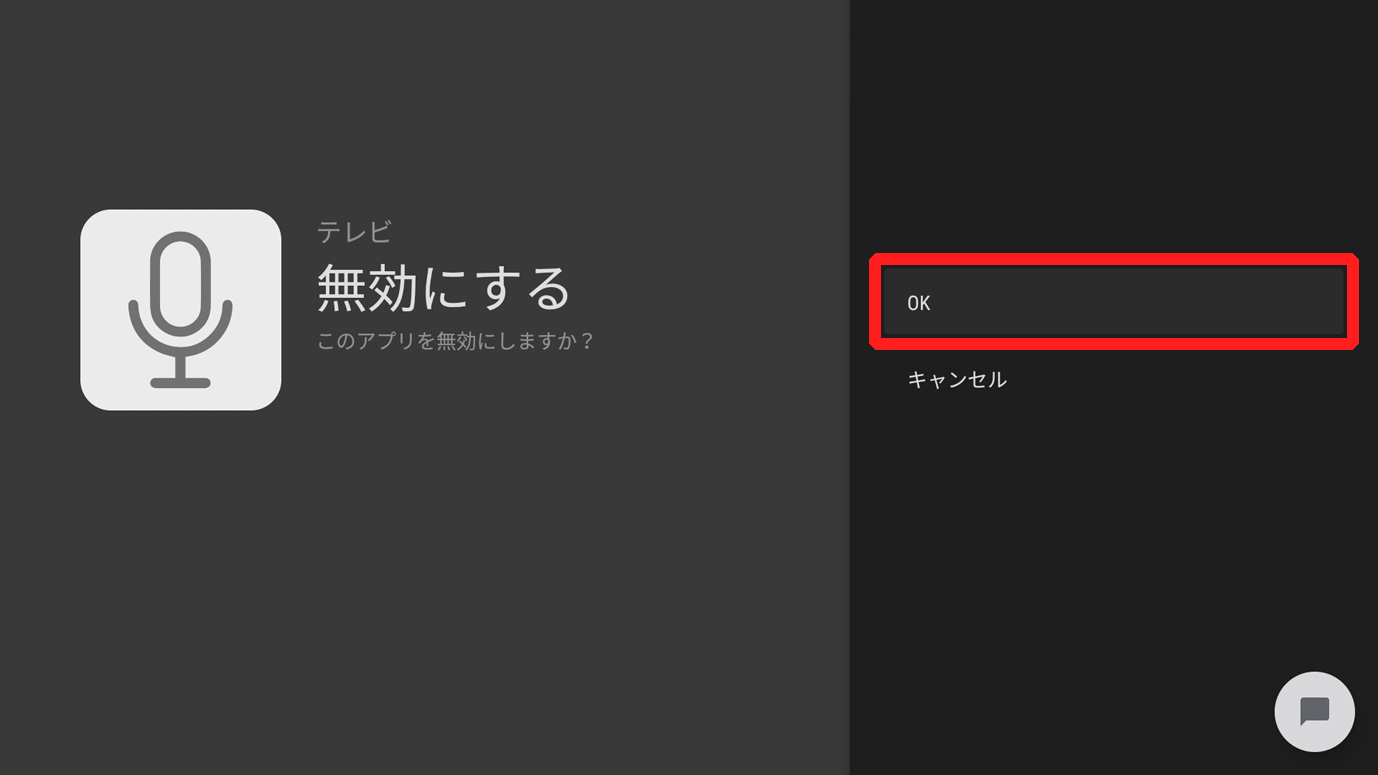
Task: Click the red highlight border around OK
Action: [x=1113, y=260]
